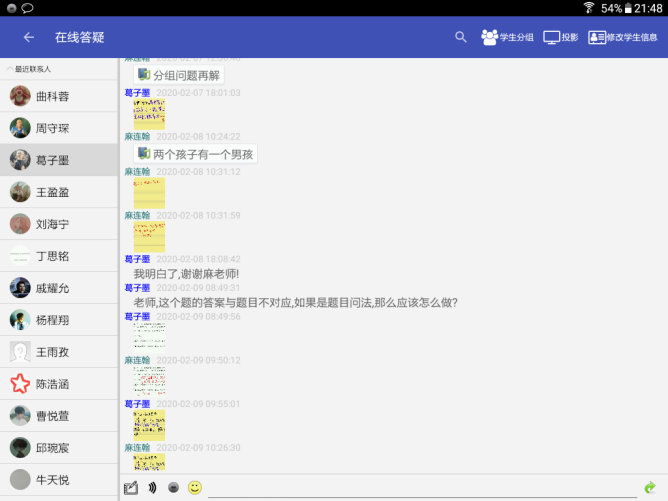Open image sent 2020-02-09 10:26:30

pos(149,462)
